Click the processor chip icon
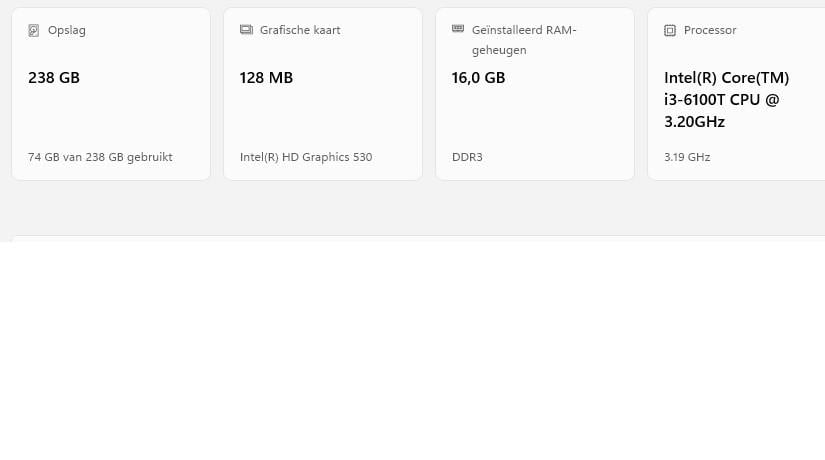 coord(670,30)
